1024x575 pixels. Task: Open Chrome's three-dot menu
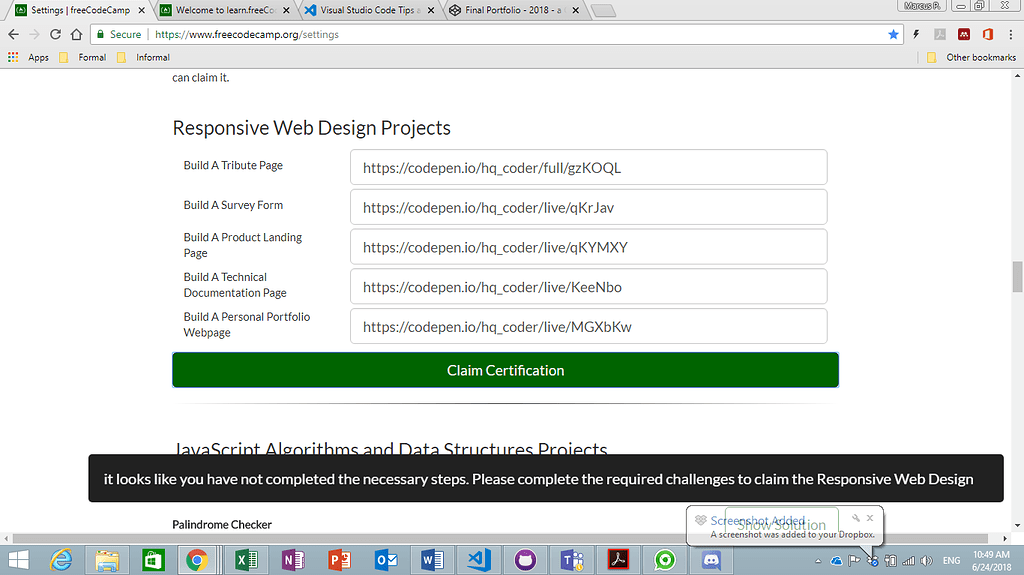[1010, 35]
